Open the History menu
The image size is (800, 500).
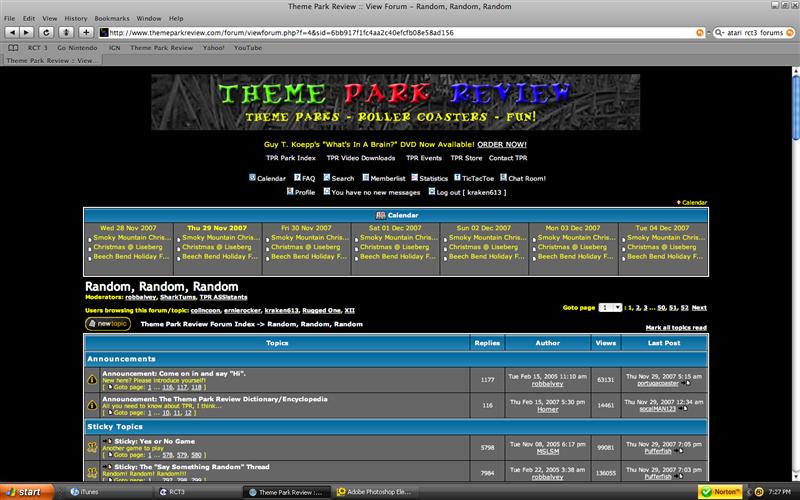point(76,18)
